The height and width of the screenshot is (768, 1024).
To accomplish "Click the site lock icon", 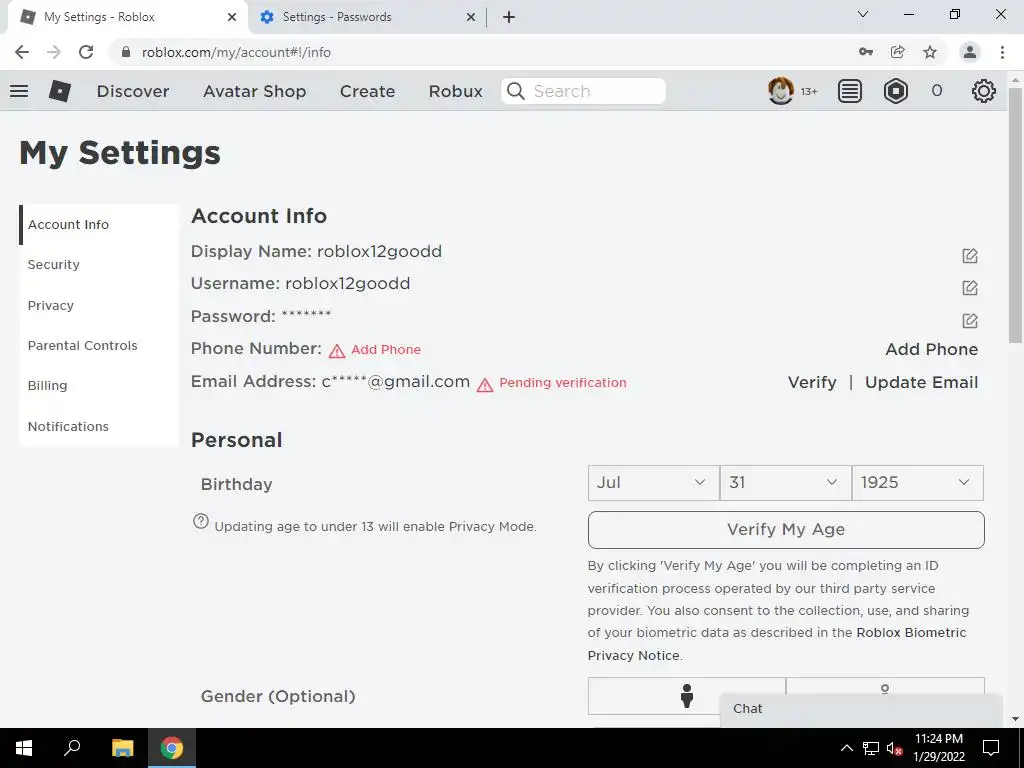I will (126, 52).
